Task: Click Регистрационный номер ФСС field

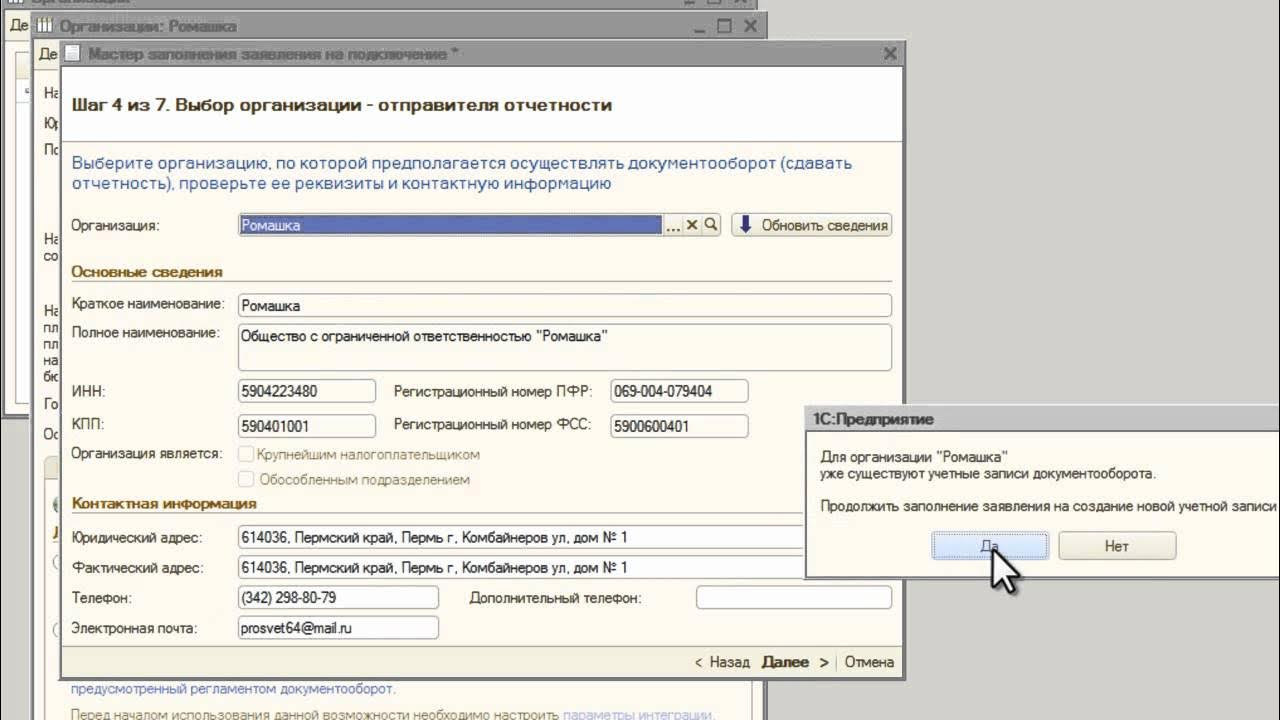Action: [x=679, y=426]
